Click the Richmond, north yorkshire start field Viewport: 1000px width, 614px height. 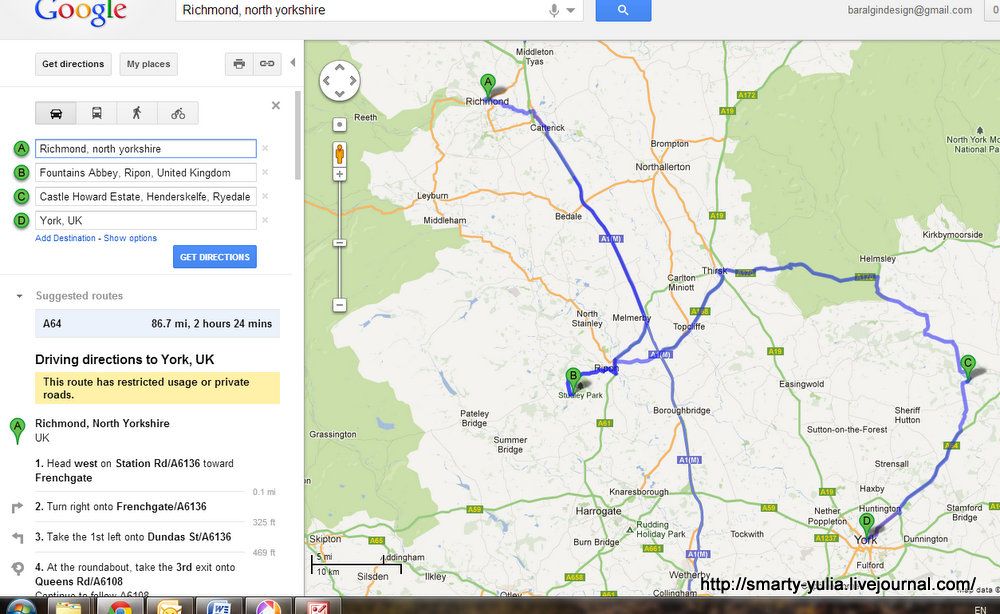(x=146, y=149)
